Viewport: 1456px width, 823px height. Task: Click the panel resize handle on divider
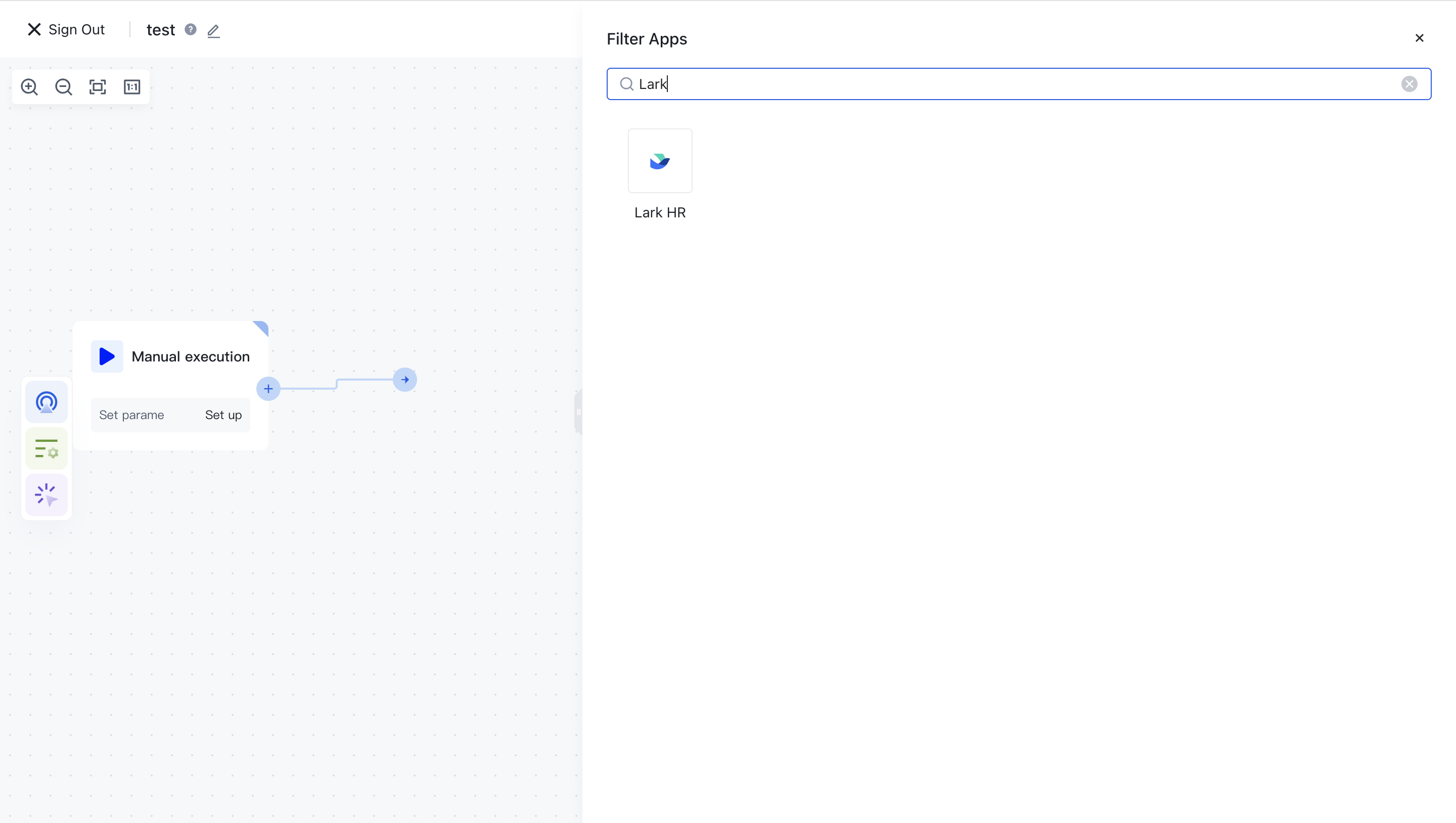click(578, 411)
